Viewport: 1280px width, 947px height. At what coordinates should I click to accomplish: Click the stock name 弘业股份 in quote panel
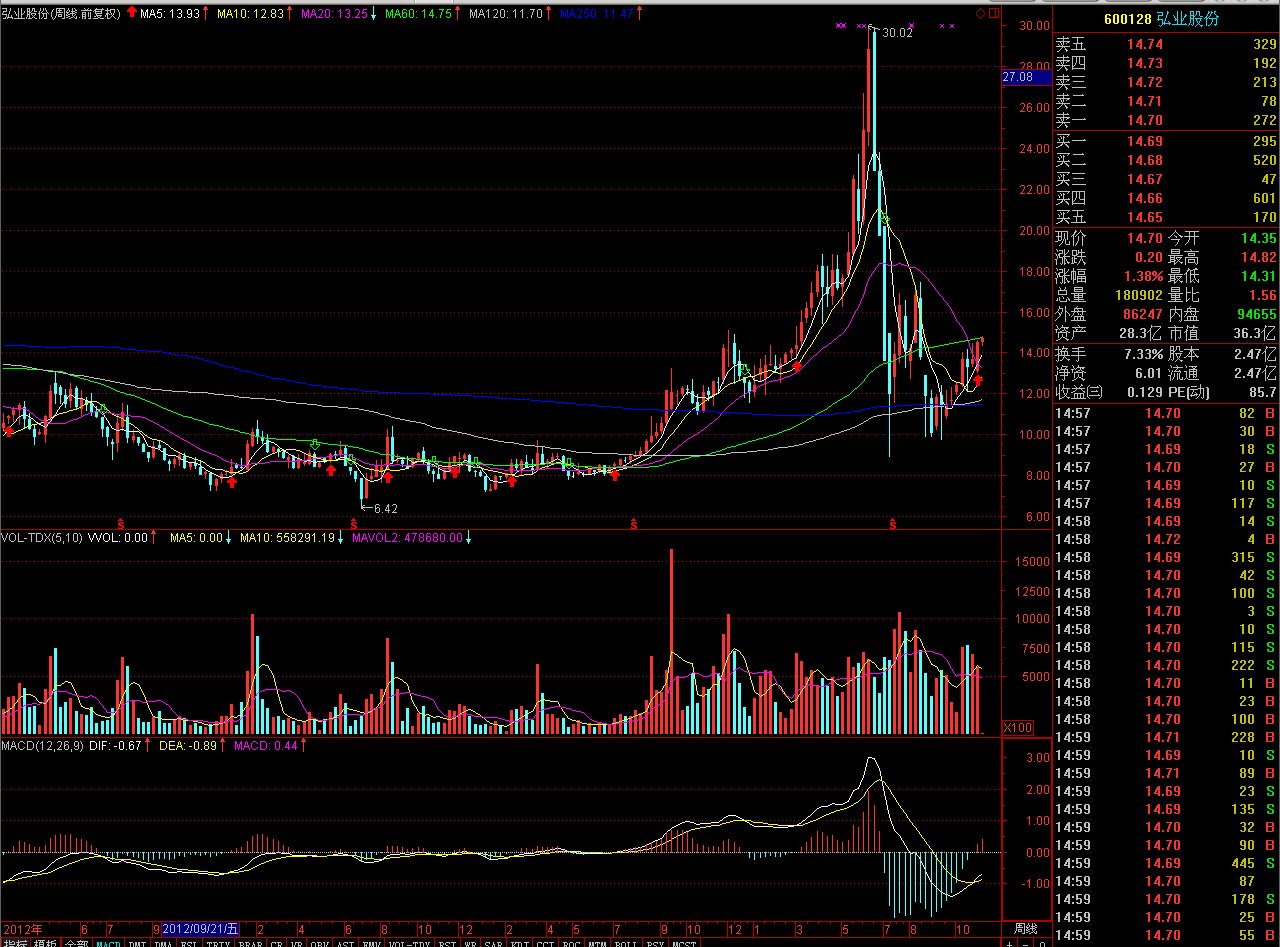pyautogui.click(x=1187, y=19)
